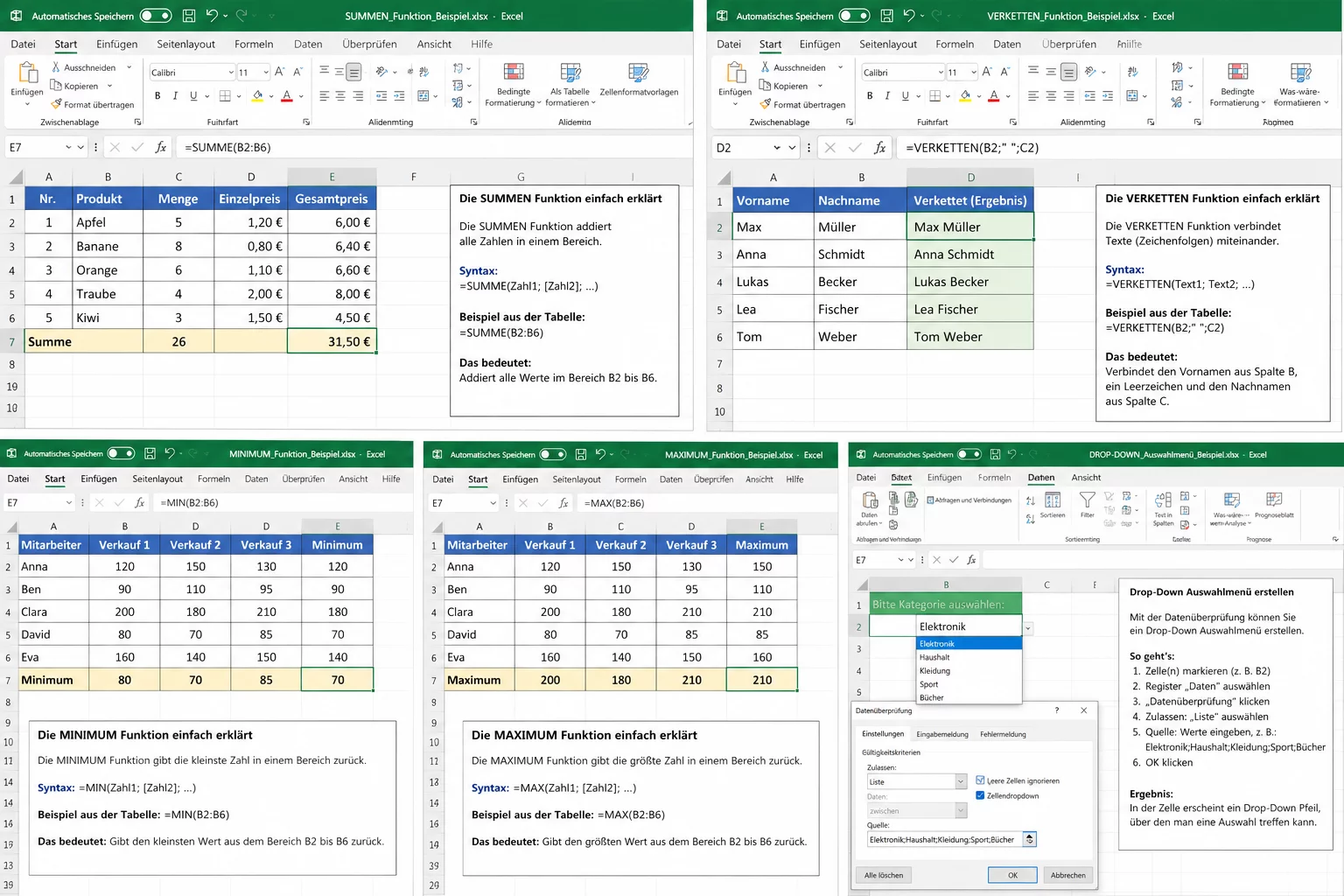The height and width of the screenshot is (896, 1344).
Task: Click the Filter funnel icon in Daten ribbon
Action: [x=1087, y=500]
